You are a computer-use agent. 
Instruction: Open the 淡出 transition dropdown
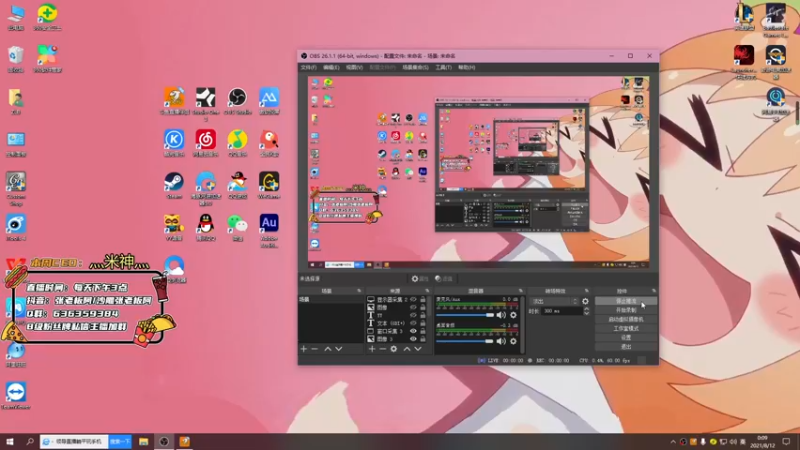coord(554,302)
